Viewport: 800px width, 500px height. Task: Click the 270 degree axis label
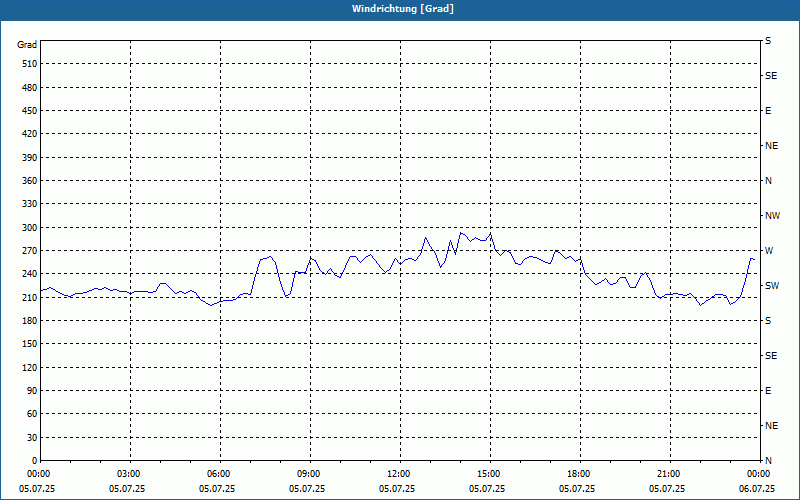(30, 251)
